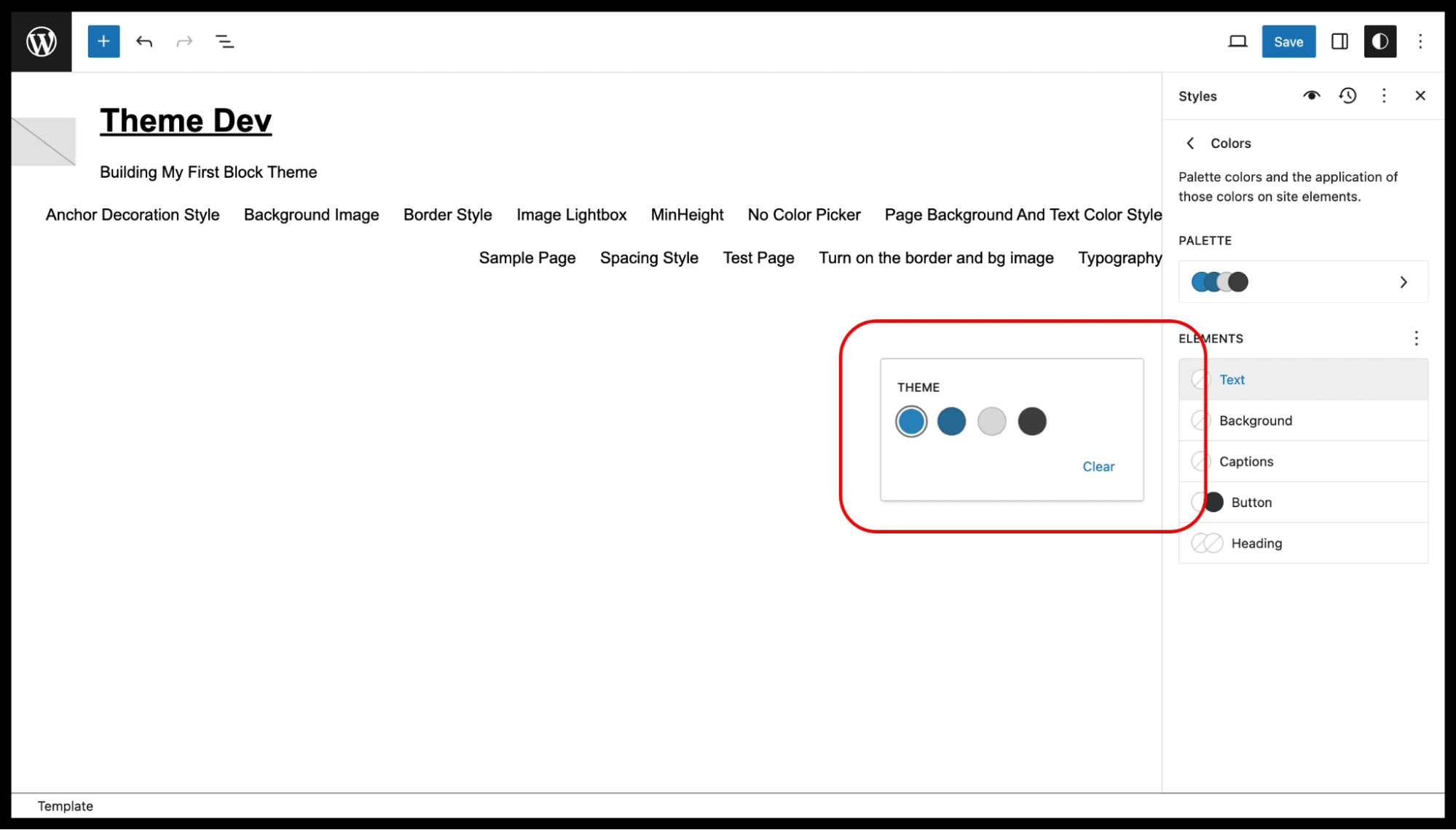The width and height of the screenshot is (1456, 830).
Task: Select the Text element color option
Action: 1303,380
